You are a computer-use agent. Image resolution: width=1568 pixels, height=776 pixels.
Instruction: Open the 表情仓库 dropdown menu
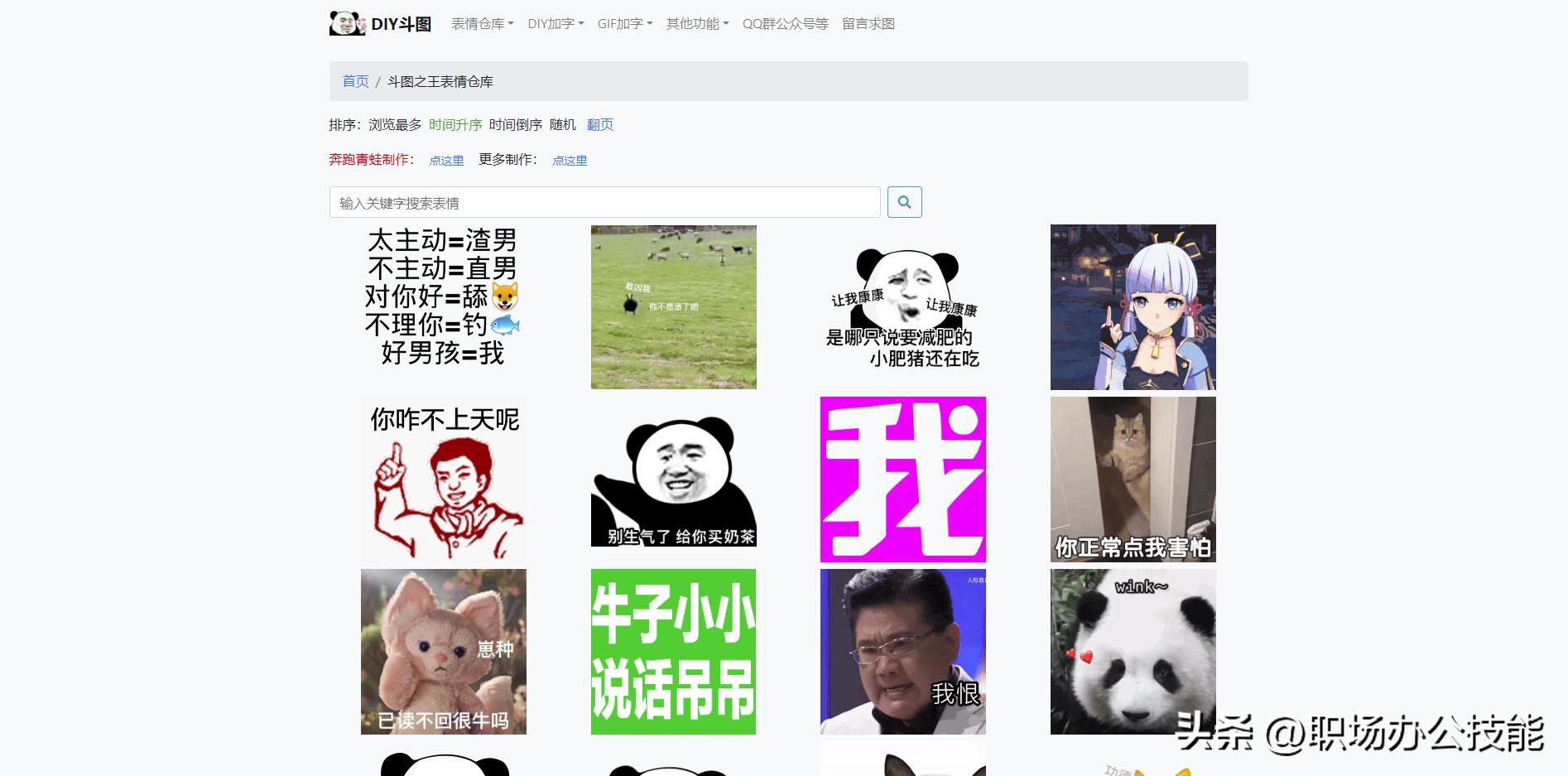click(x=479, y=24)
